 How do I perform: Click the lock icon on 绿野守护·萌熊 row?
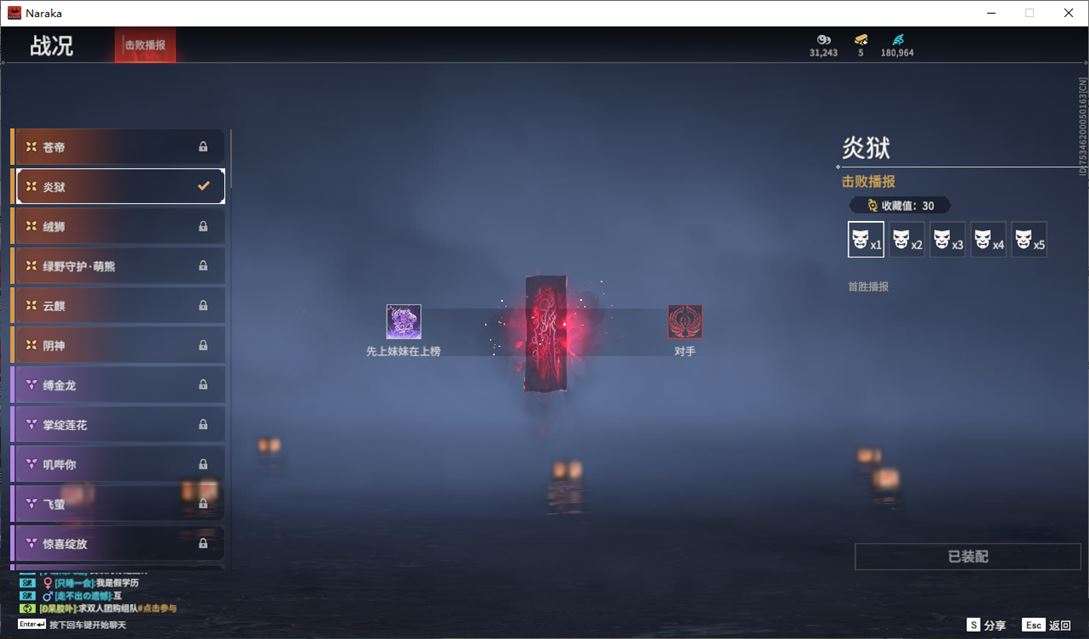point(203,265)
